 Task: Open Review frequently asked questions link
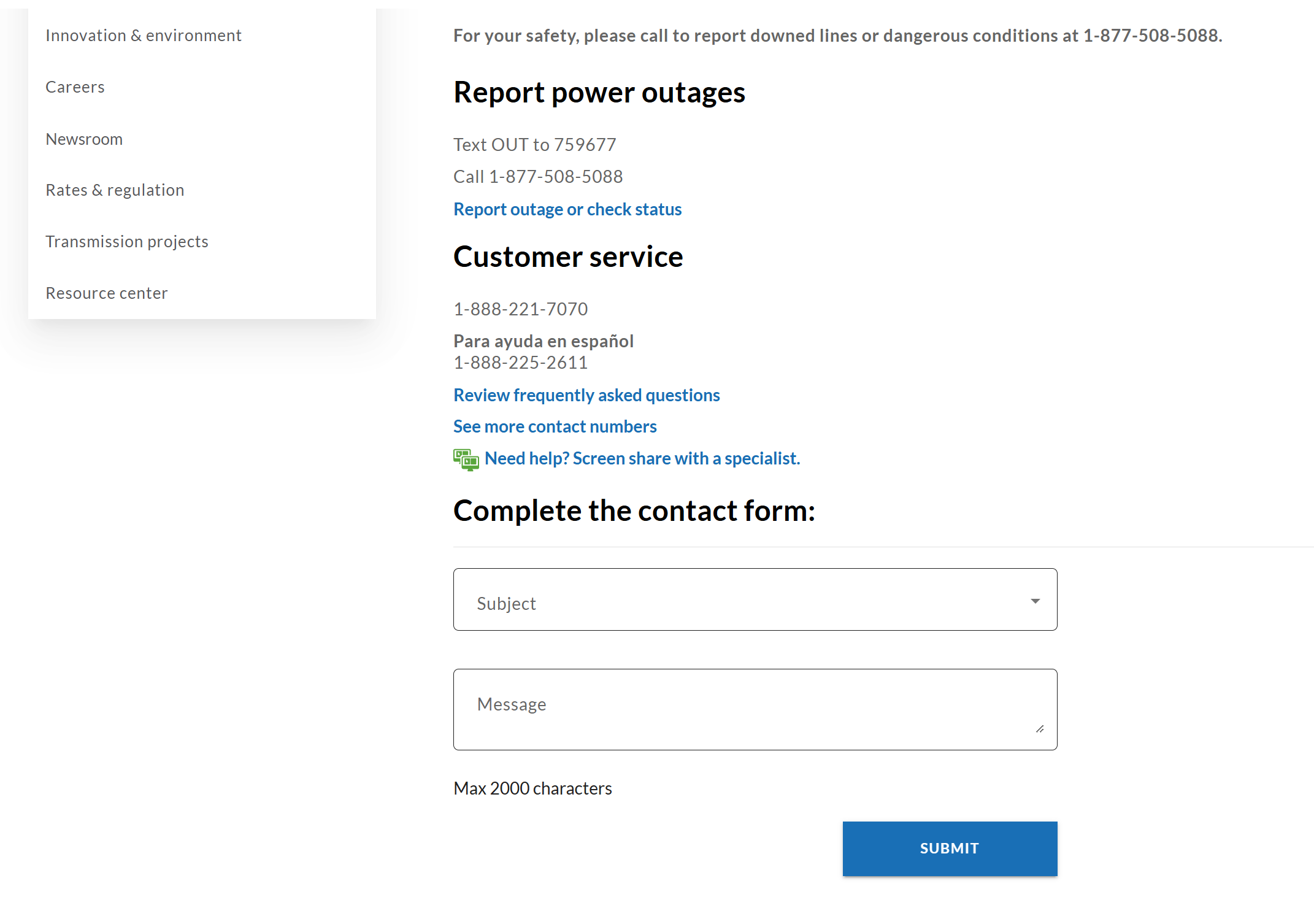click(586, 395)
